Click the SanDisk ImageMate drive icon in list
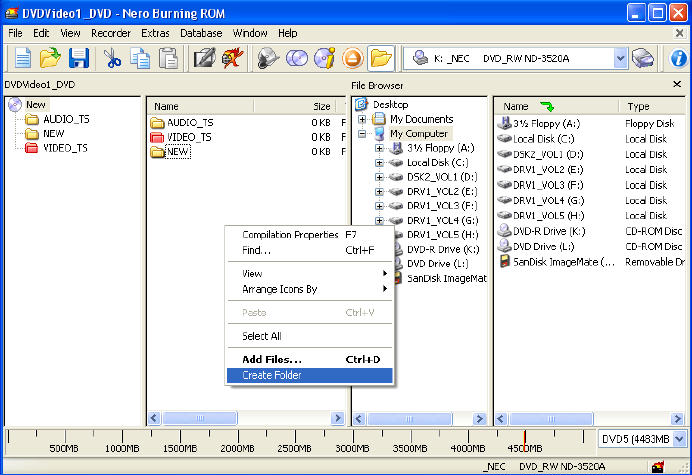692x475 pixels. [x=504, y=262]
